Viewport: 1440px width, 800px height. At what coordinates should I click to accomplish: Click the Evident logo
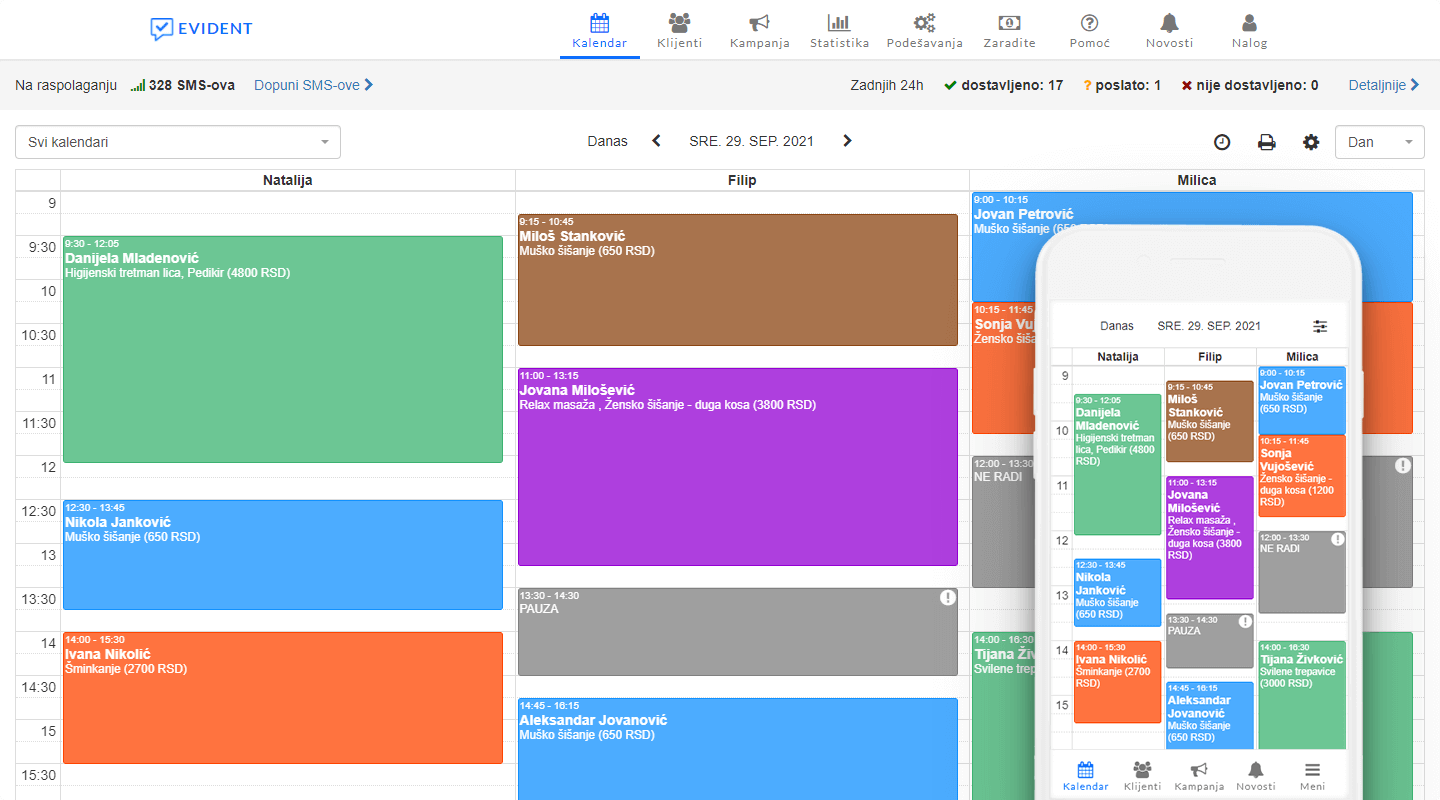(x=202, y=29)
